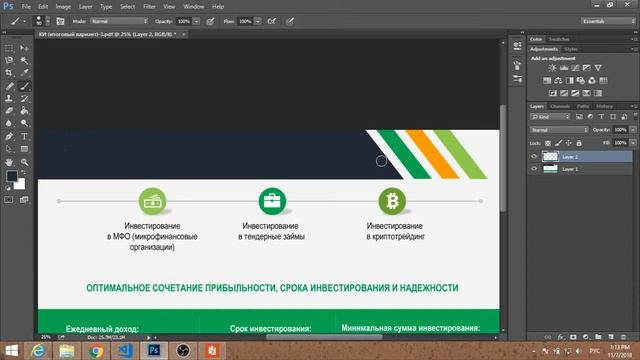This screenshot has width=640, height=360.
Task: Select the Paint Bucket tool
Action: (24, 111)
